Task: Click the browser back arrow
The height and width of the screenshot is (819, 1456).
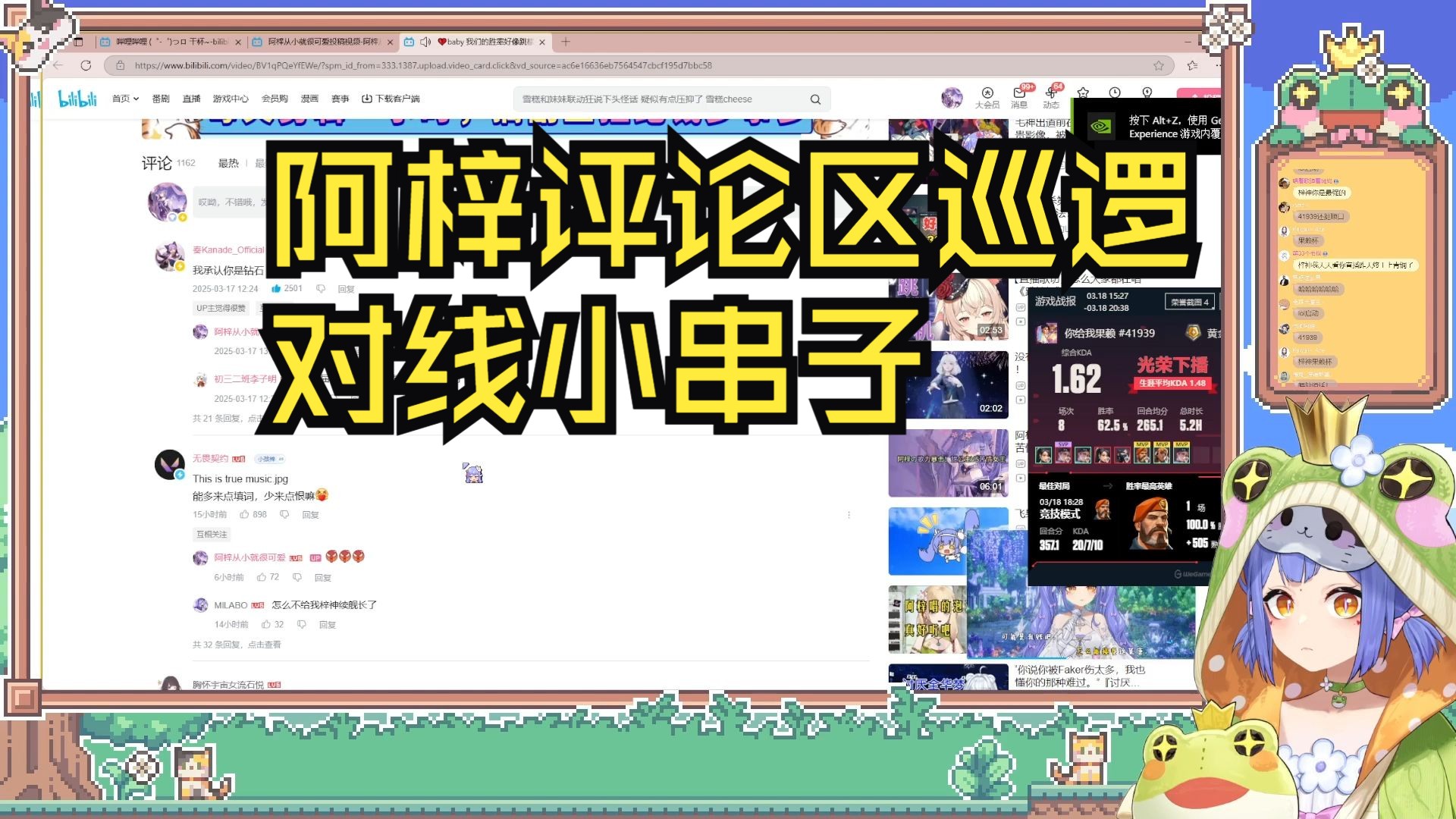Action: (x=58, y=65)
